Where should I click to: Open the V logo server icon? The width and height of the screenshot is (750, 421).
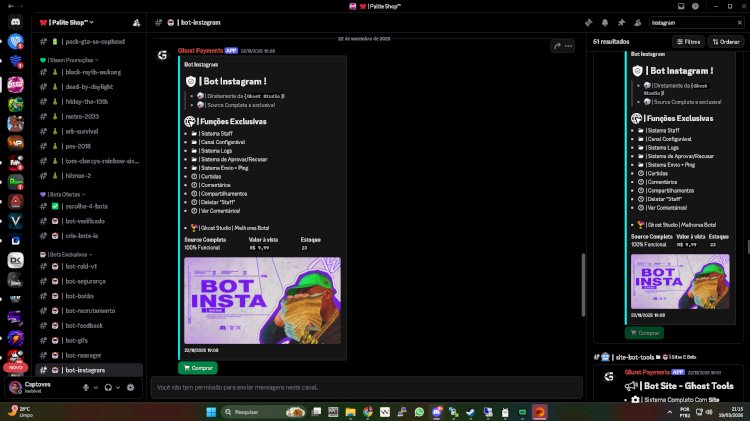click(15, 221)
